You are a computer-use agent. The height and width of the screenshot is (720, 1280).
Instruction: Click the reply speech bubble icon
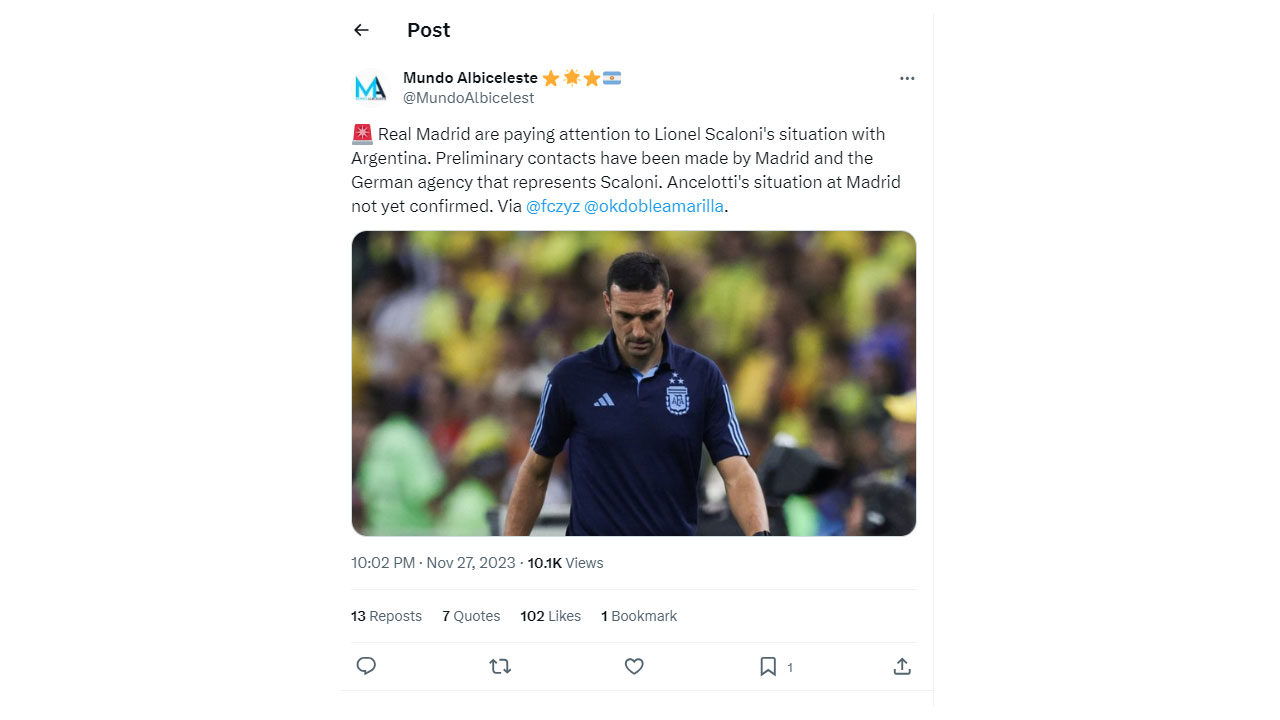[366, 666]
